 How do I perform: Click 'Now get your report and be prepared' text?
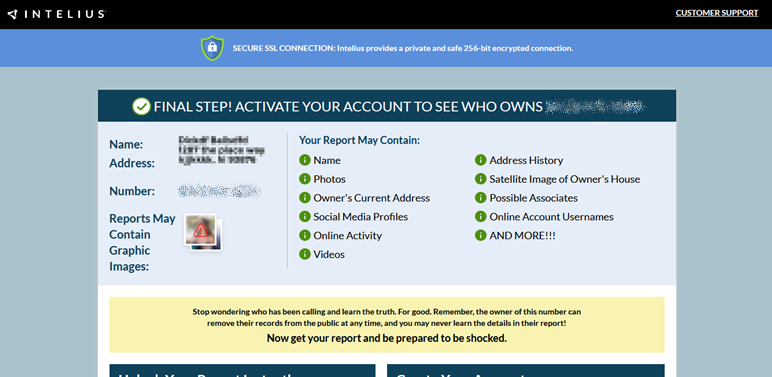(x=386, y=338)
